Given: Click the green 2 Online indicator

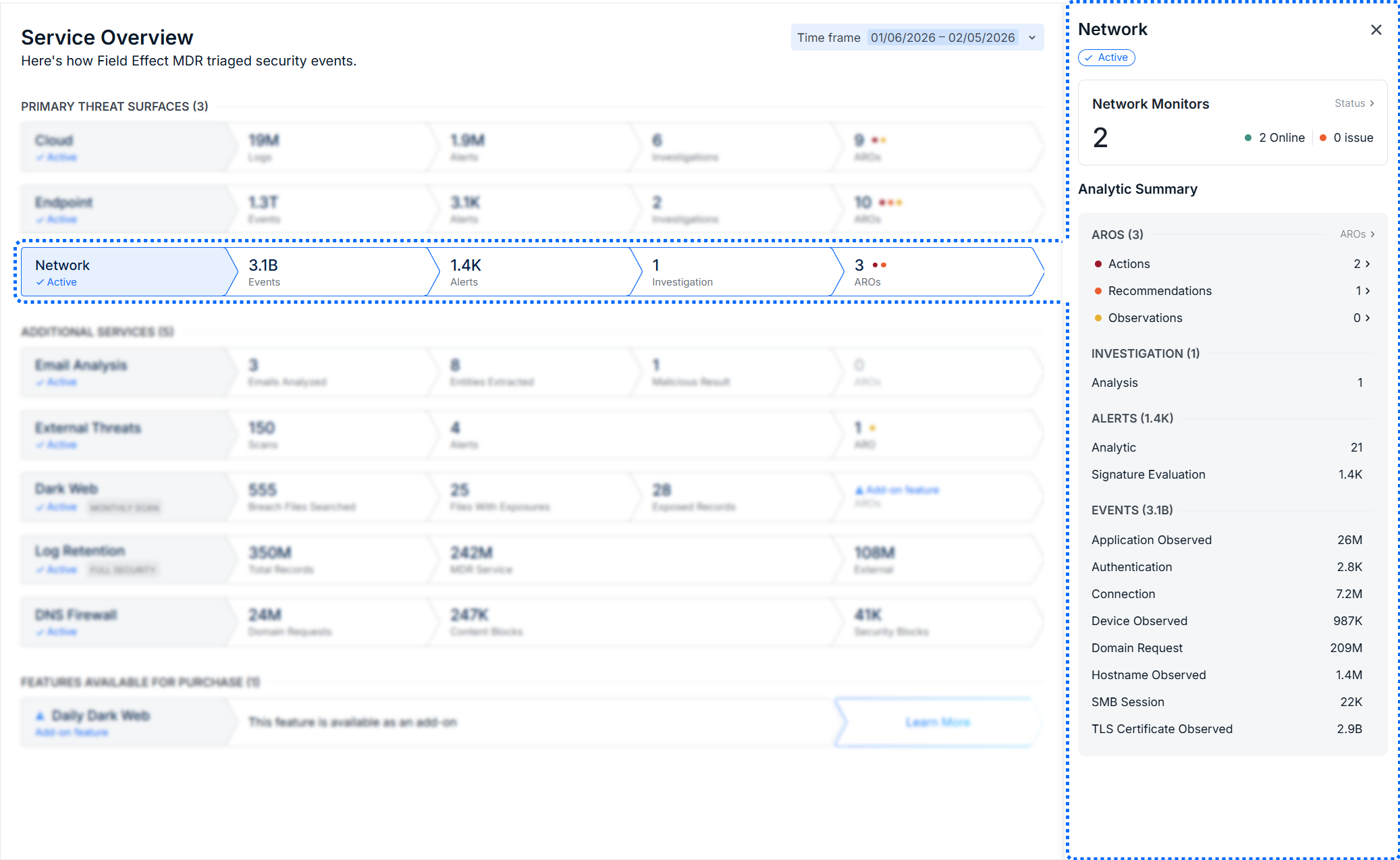Looking at the screenshot, I should coord(1274,138).
